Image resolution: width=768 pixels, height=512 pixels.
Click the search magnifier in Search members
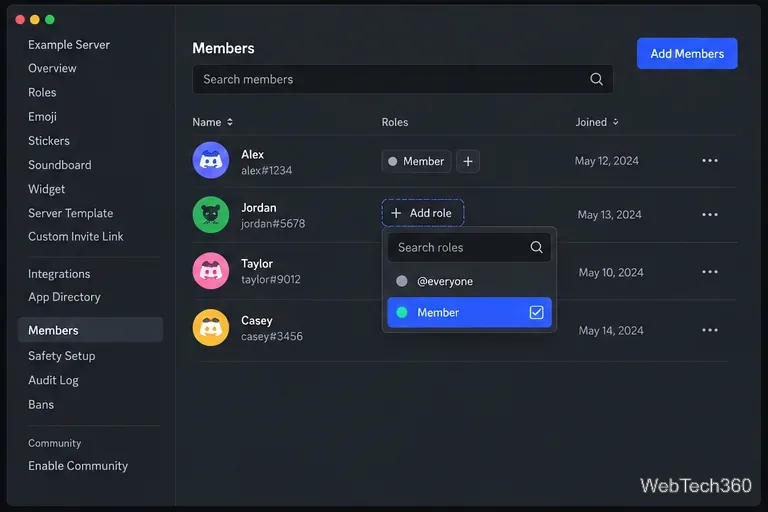coord(596,79)
